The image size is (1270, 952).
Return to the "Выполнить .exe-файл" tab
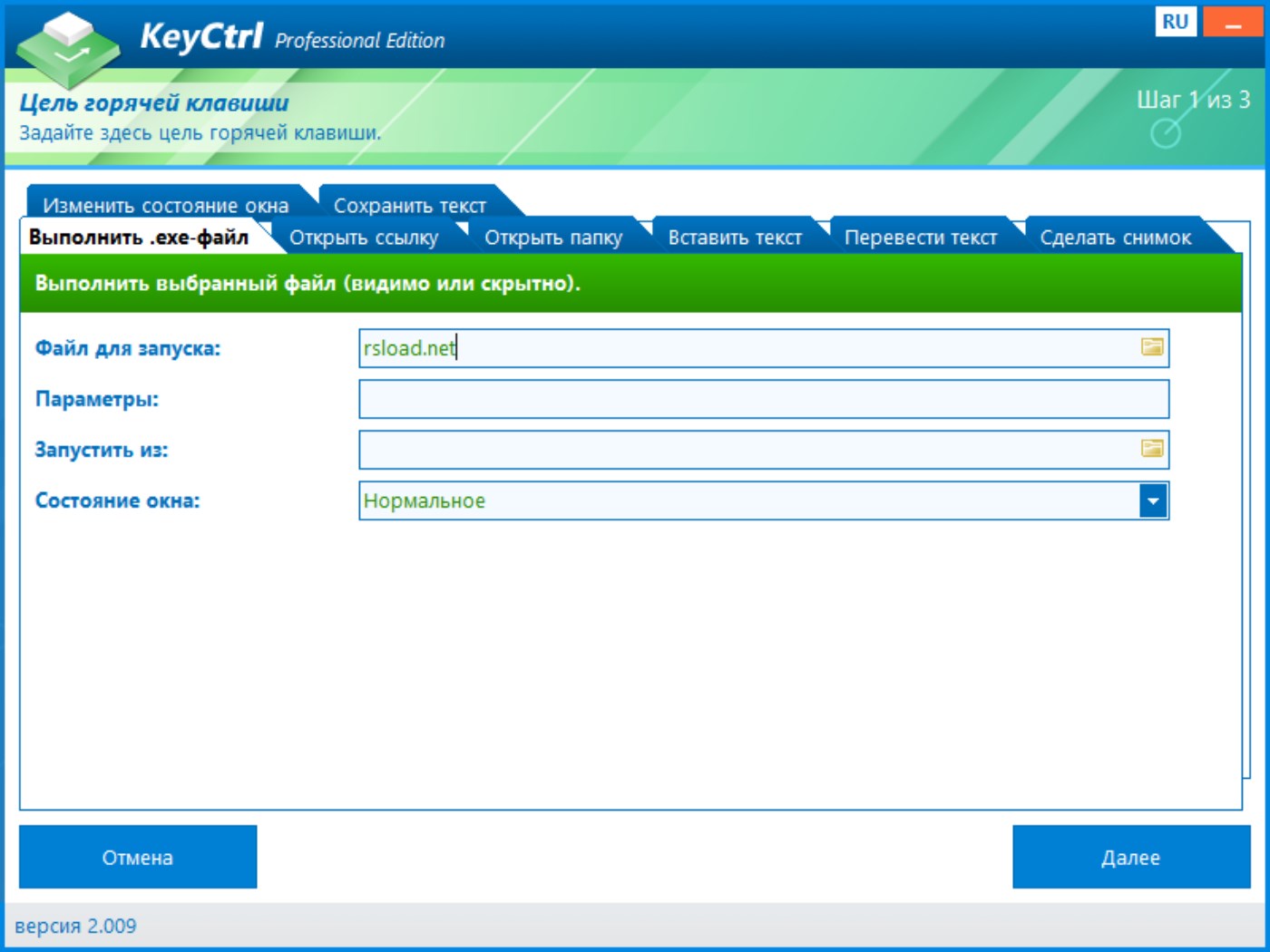138,236
